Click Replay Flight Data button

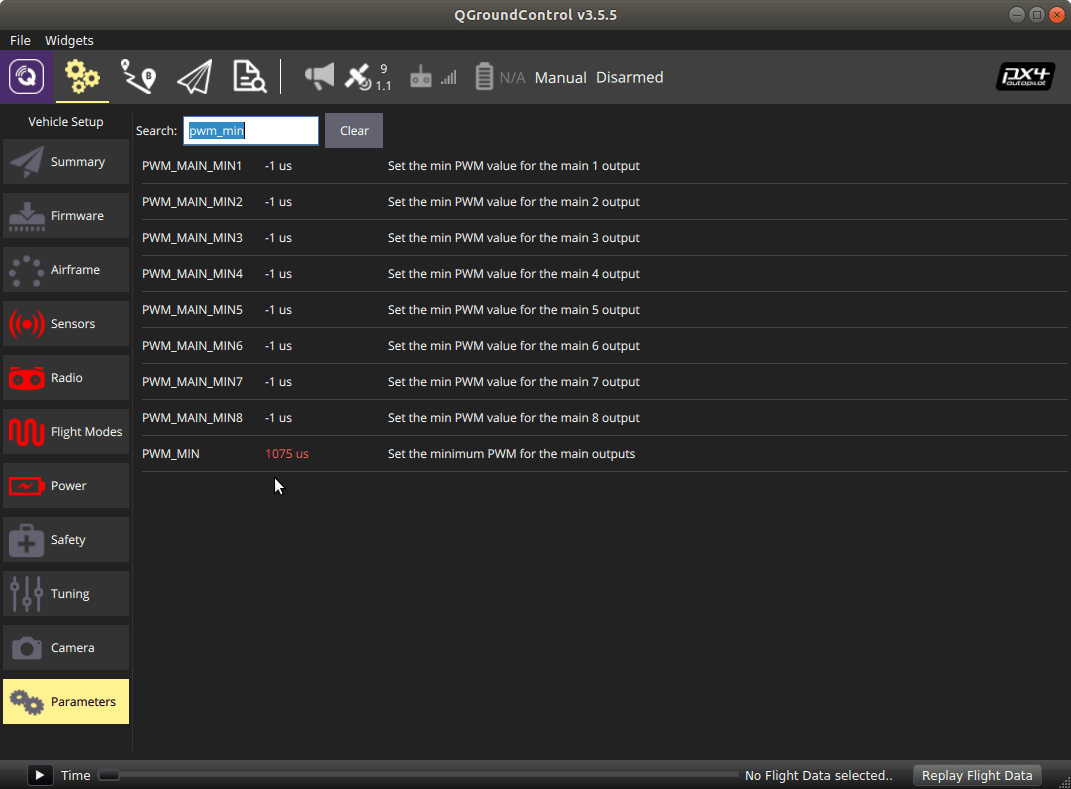(x=977, y=775)
